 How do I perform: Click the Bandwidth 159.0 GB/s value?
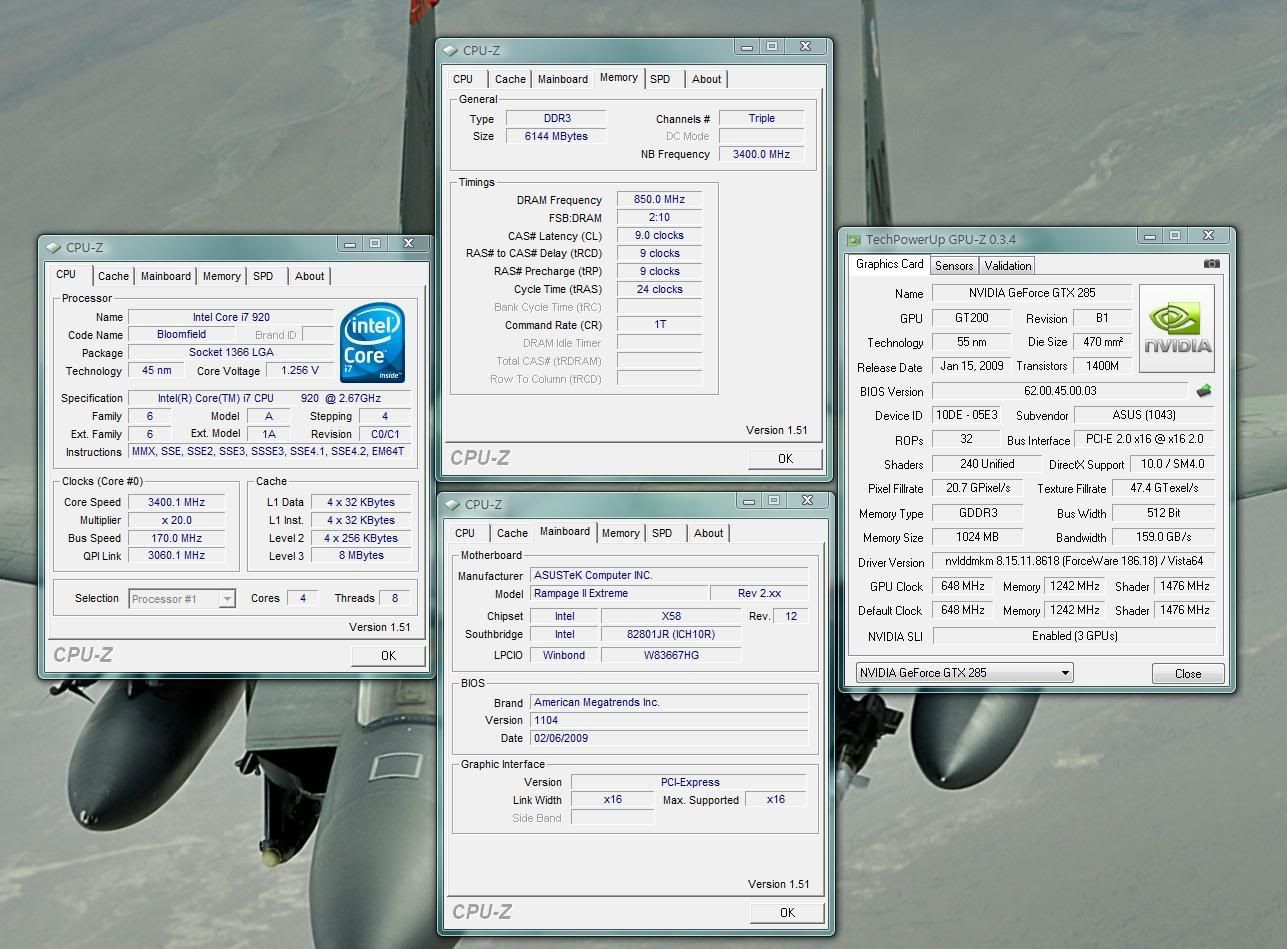1165,537
